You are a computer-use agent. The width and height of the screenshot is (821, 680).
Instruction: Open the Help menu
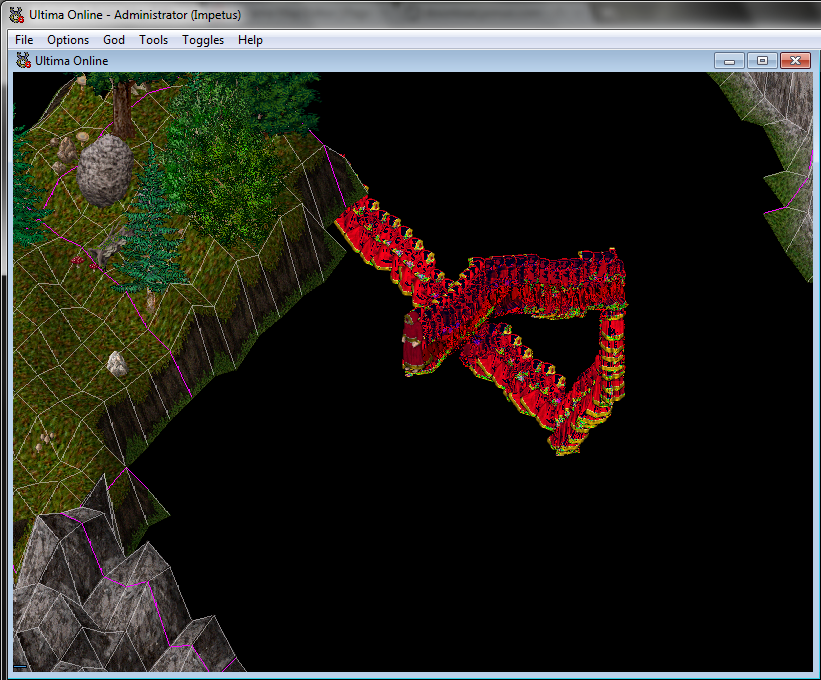coord(250,40)
